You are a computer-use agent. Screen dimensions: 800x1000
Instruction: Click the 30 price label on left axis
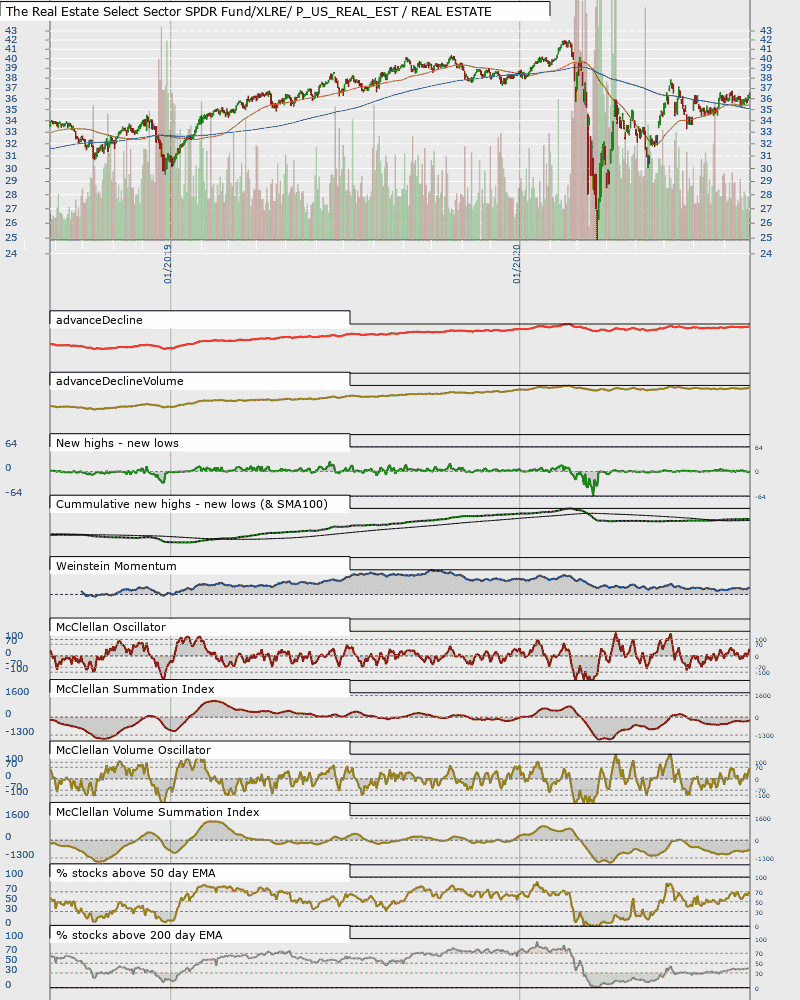pyautogui.click(x=11, y=169)
